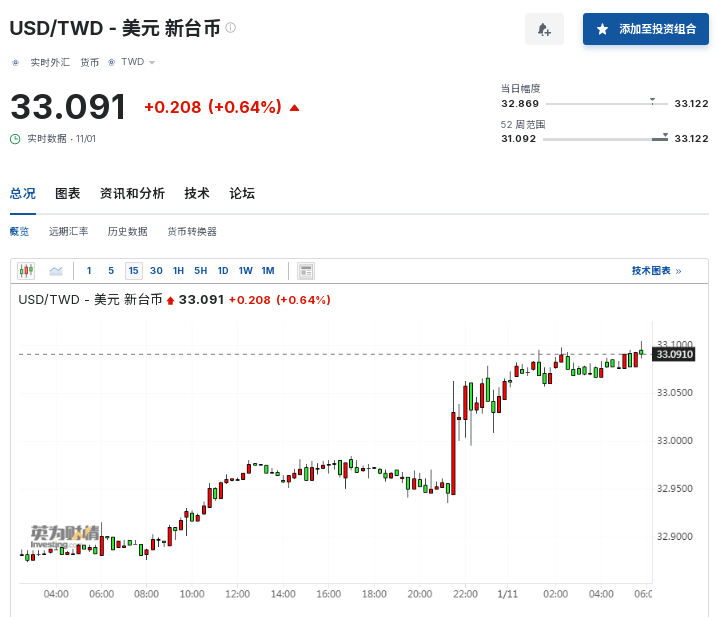This screenshot has width=717, height=617.
Task: Switch to area line chart icon
Action: tap(56, 271)
